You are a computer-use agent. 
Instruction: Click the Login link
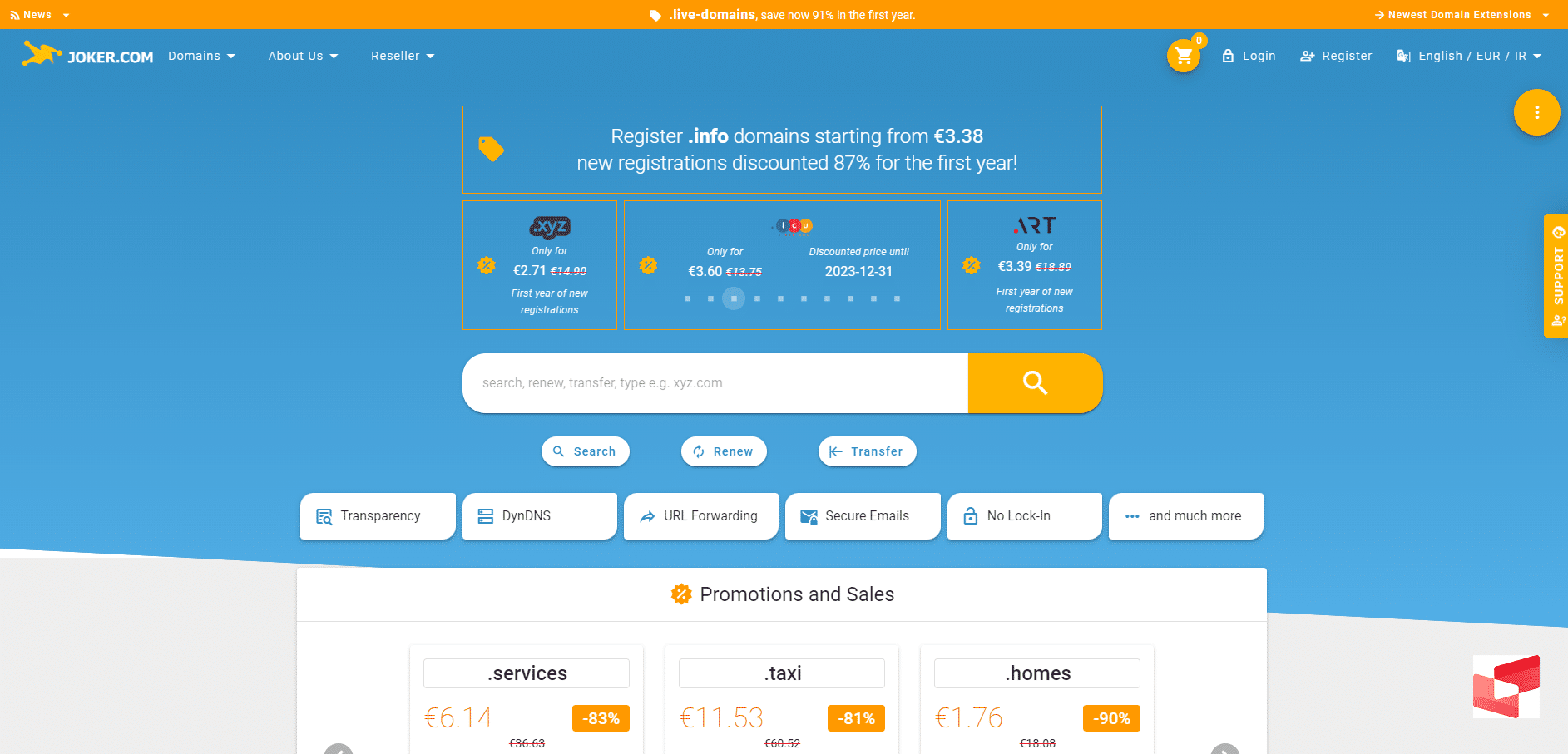click(x=1249, y=56)
